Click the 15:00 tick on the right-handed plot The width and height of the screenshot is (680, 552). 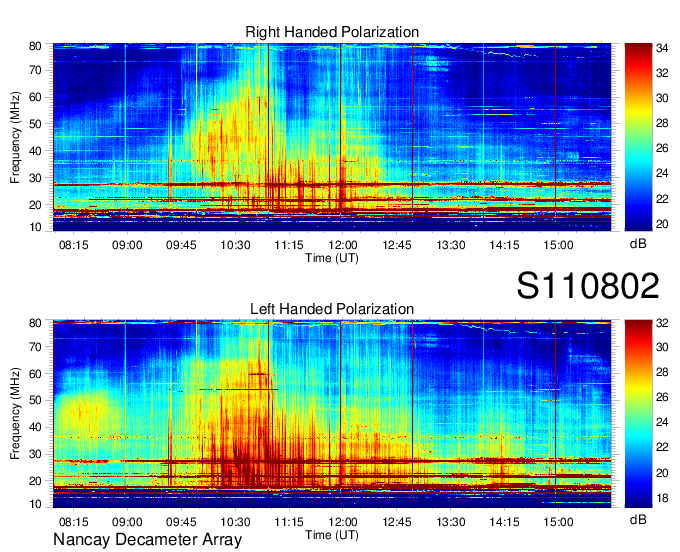(558, 245)
